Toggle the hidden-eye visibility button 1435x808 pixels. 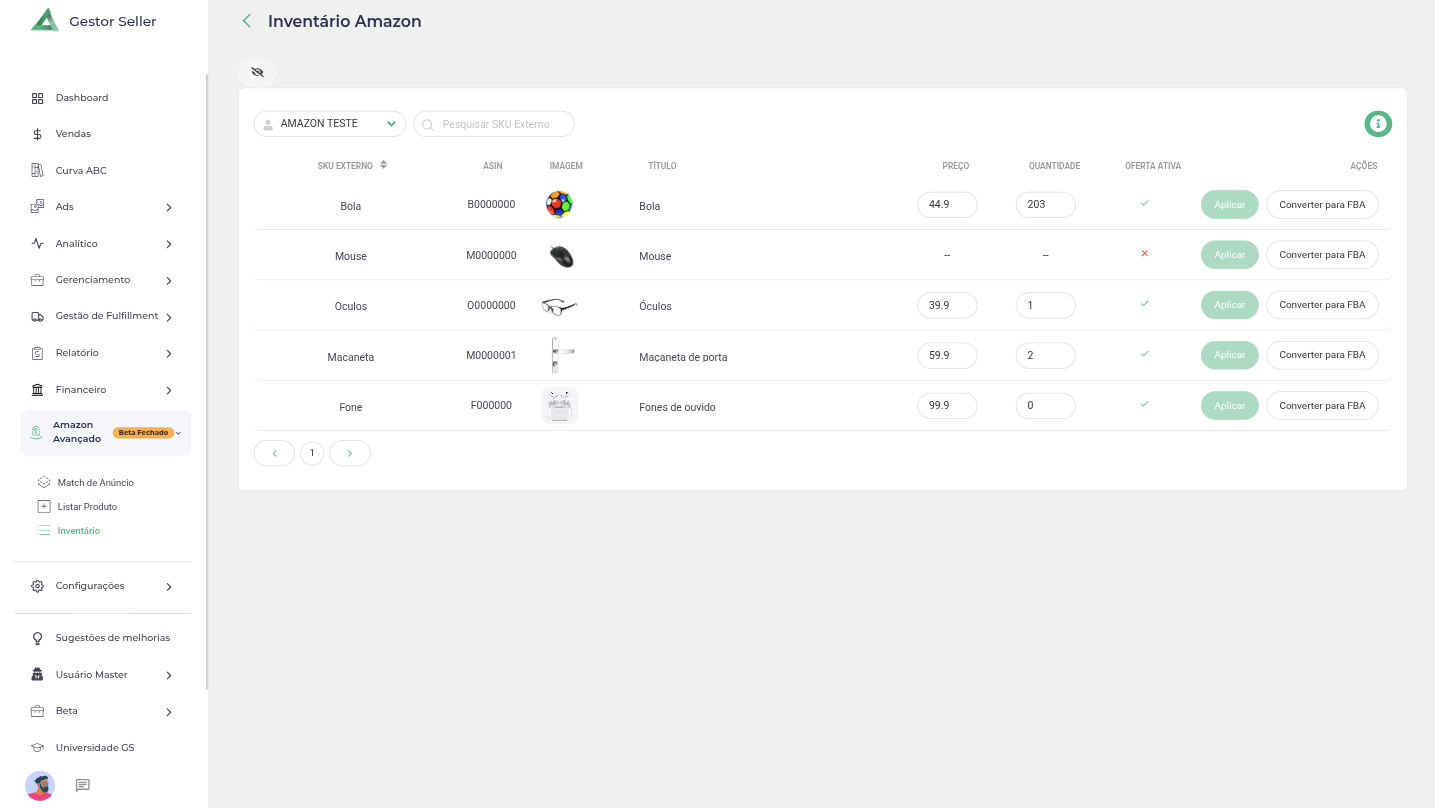[257, 72]
